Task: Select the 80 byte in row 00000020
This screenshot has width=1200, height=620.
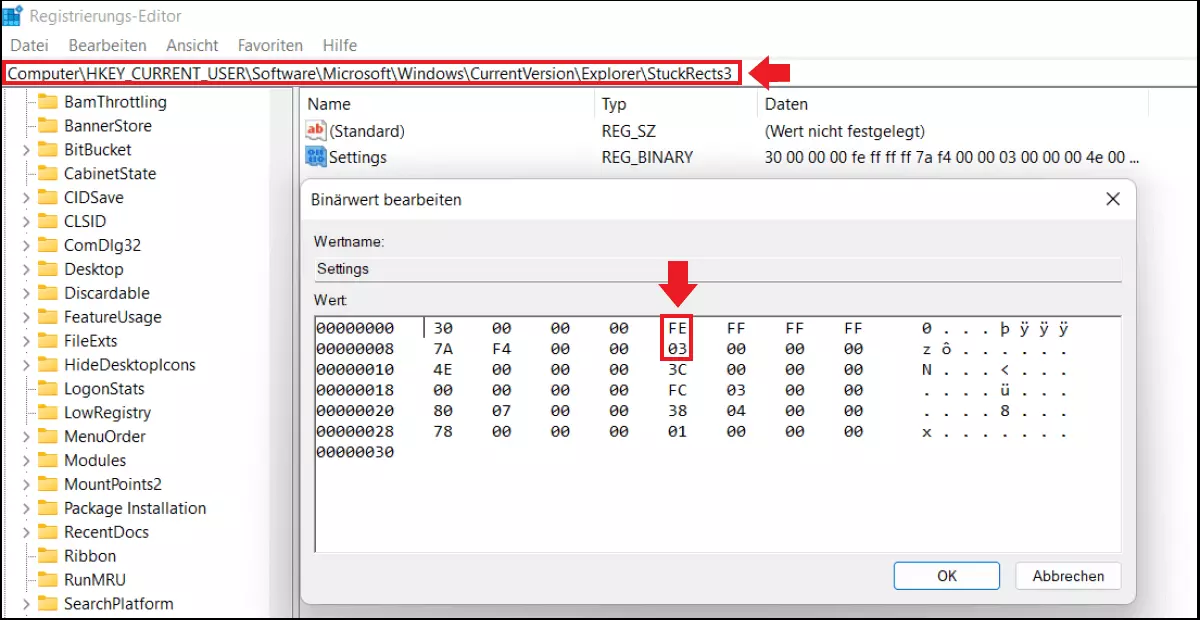Action: click(x=443, y=411)
